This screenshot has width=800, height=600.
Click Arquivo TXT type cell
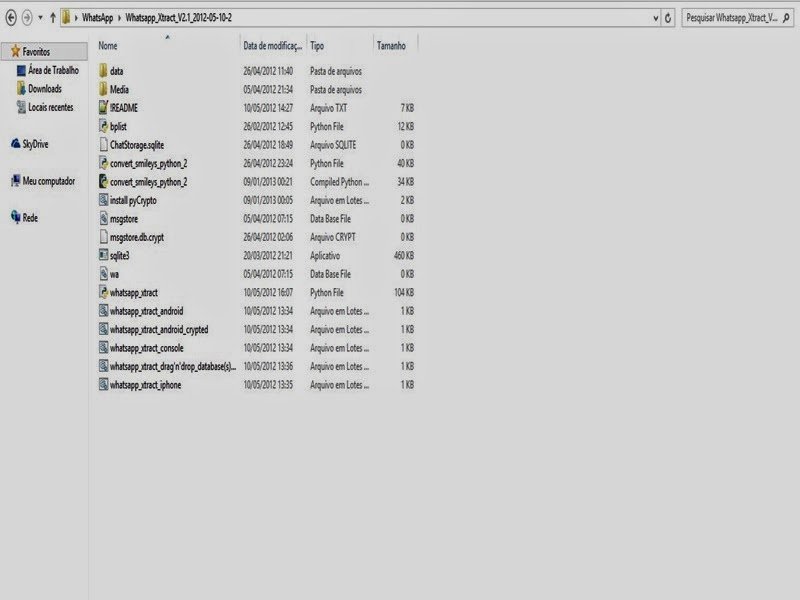click(329, 108)
